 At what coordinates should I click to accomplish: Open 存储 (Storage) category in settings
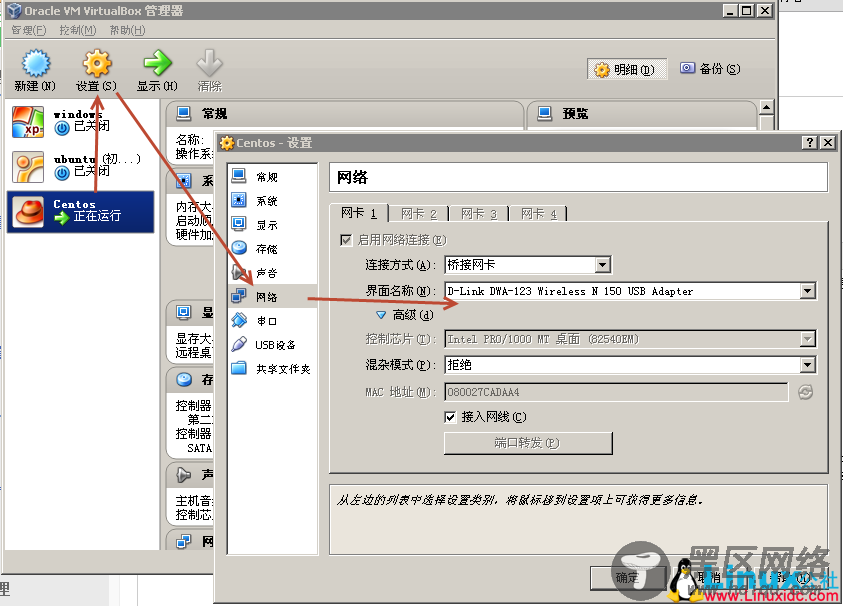(273, 248)
